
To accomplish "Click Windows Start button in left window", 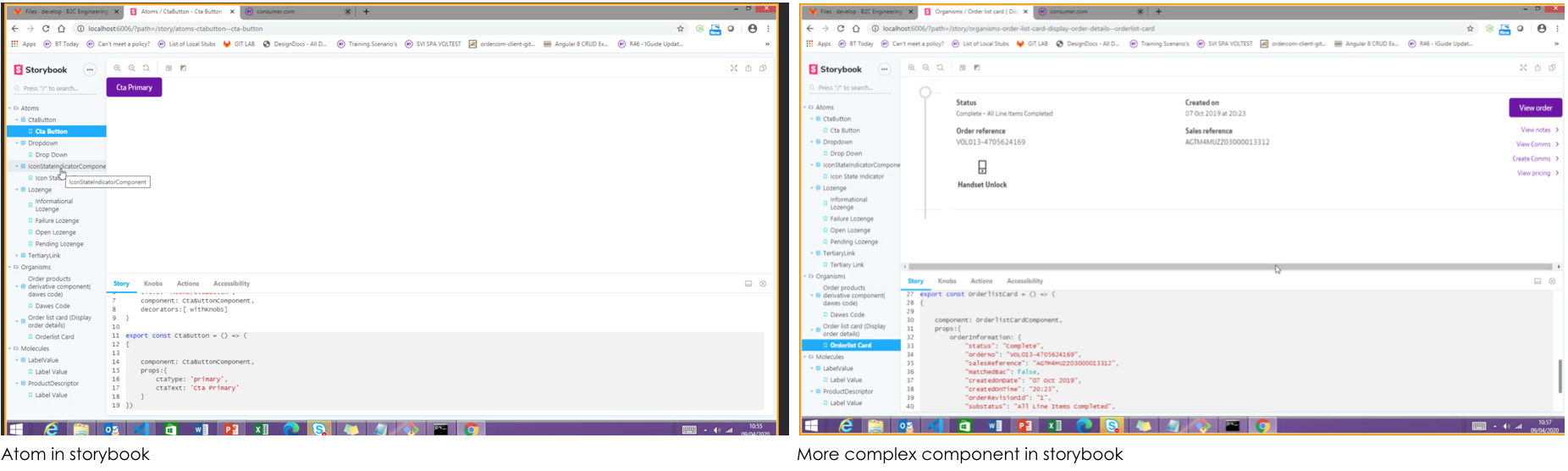I will pos(16,429).
